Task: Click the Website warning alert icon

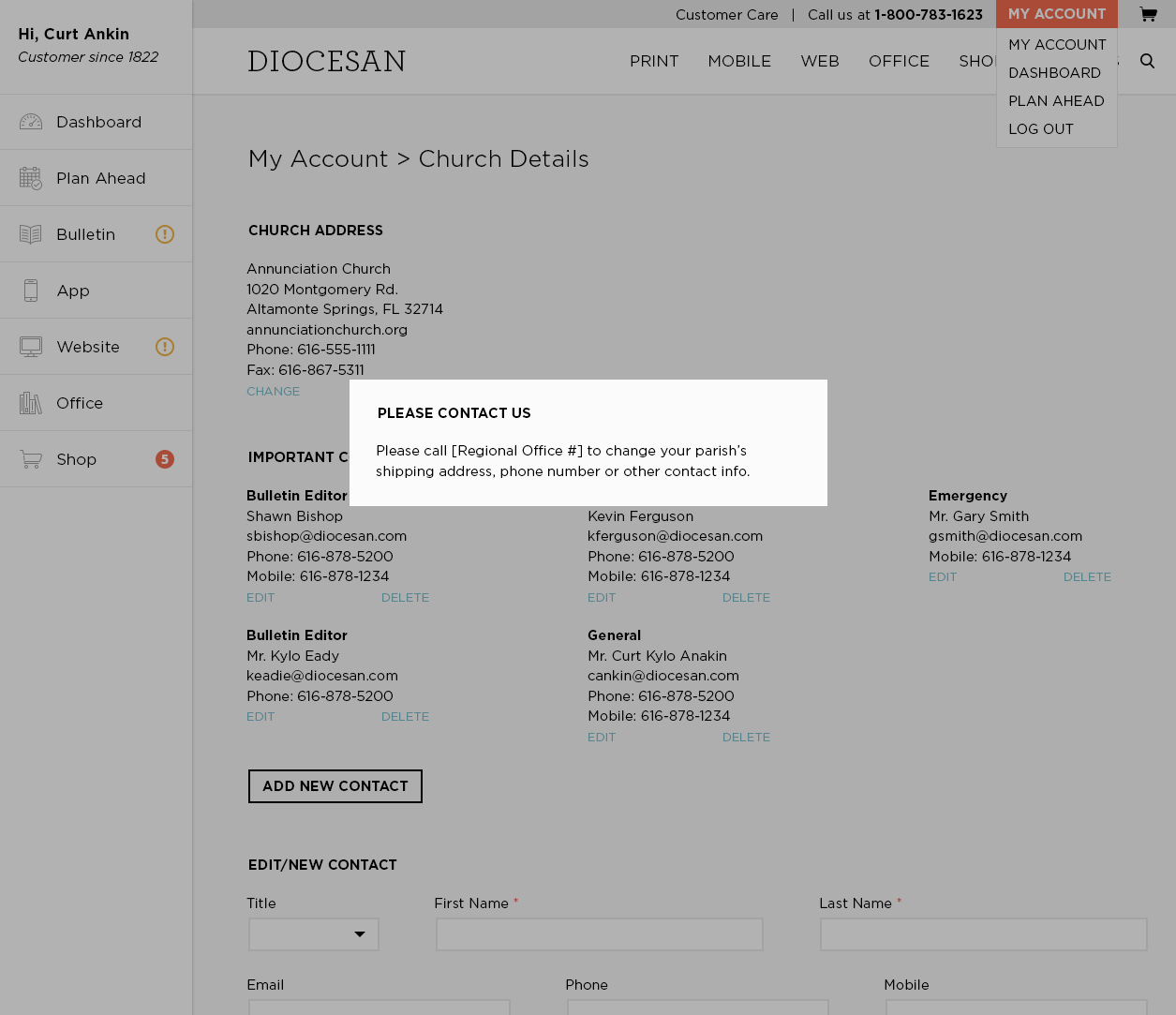Action: 165,347
